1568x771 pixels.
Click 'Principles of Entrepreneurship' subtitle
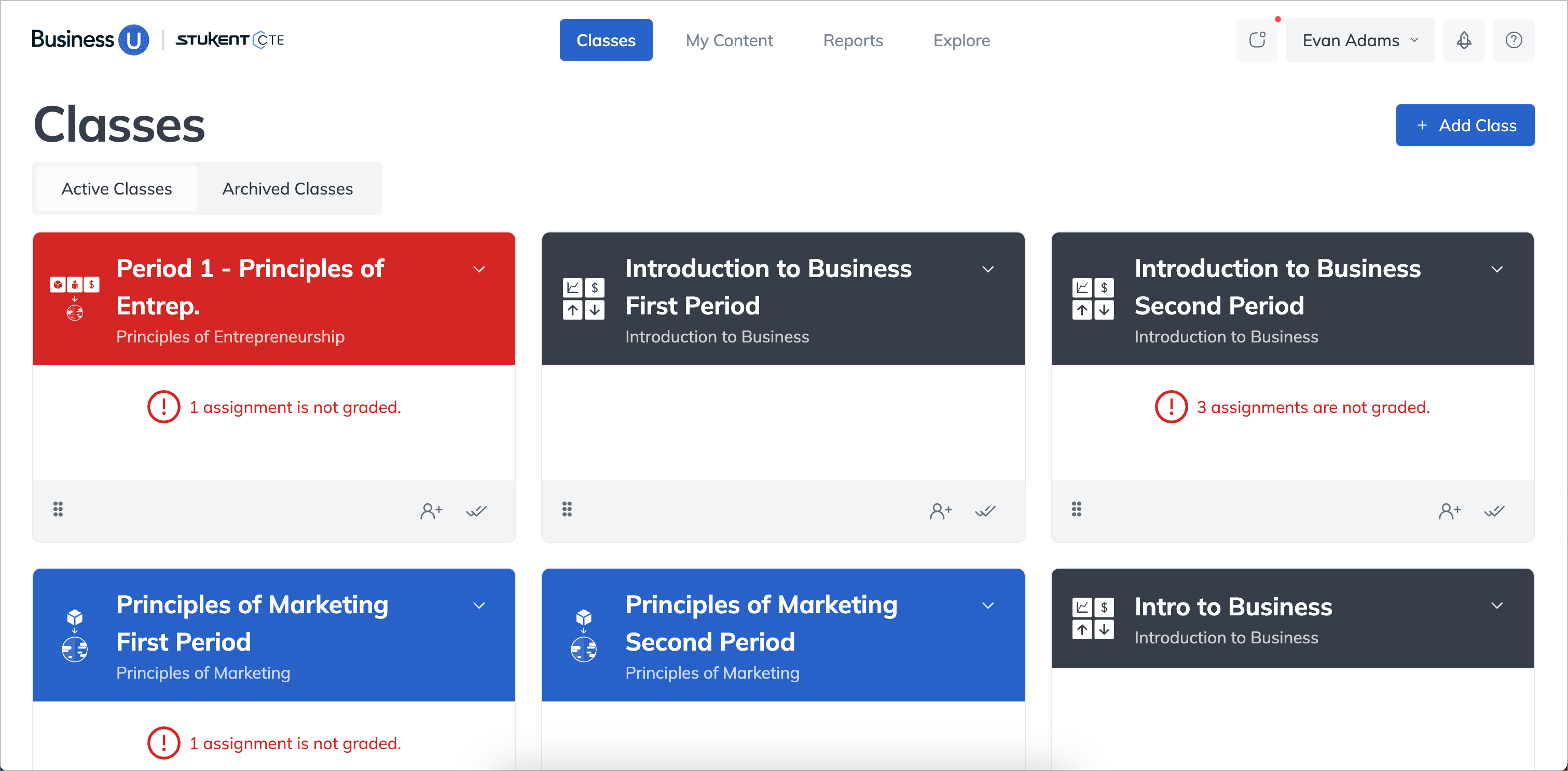click(230, 337)
